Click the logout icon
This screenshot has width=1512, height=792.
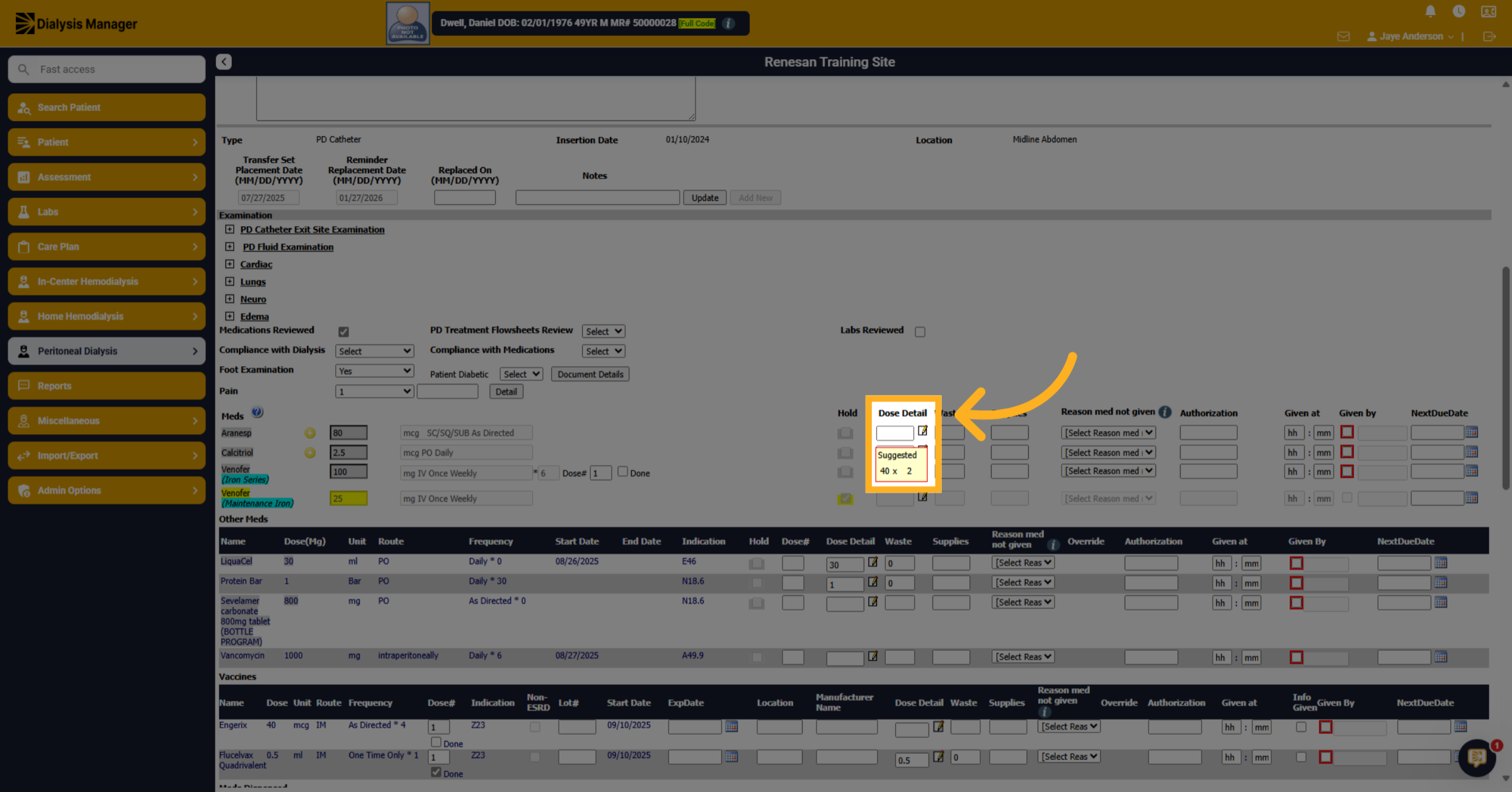tap(1489, 37)
